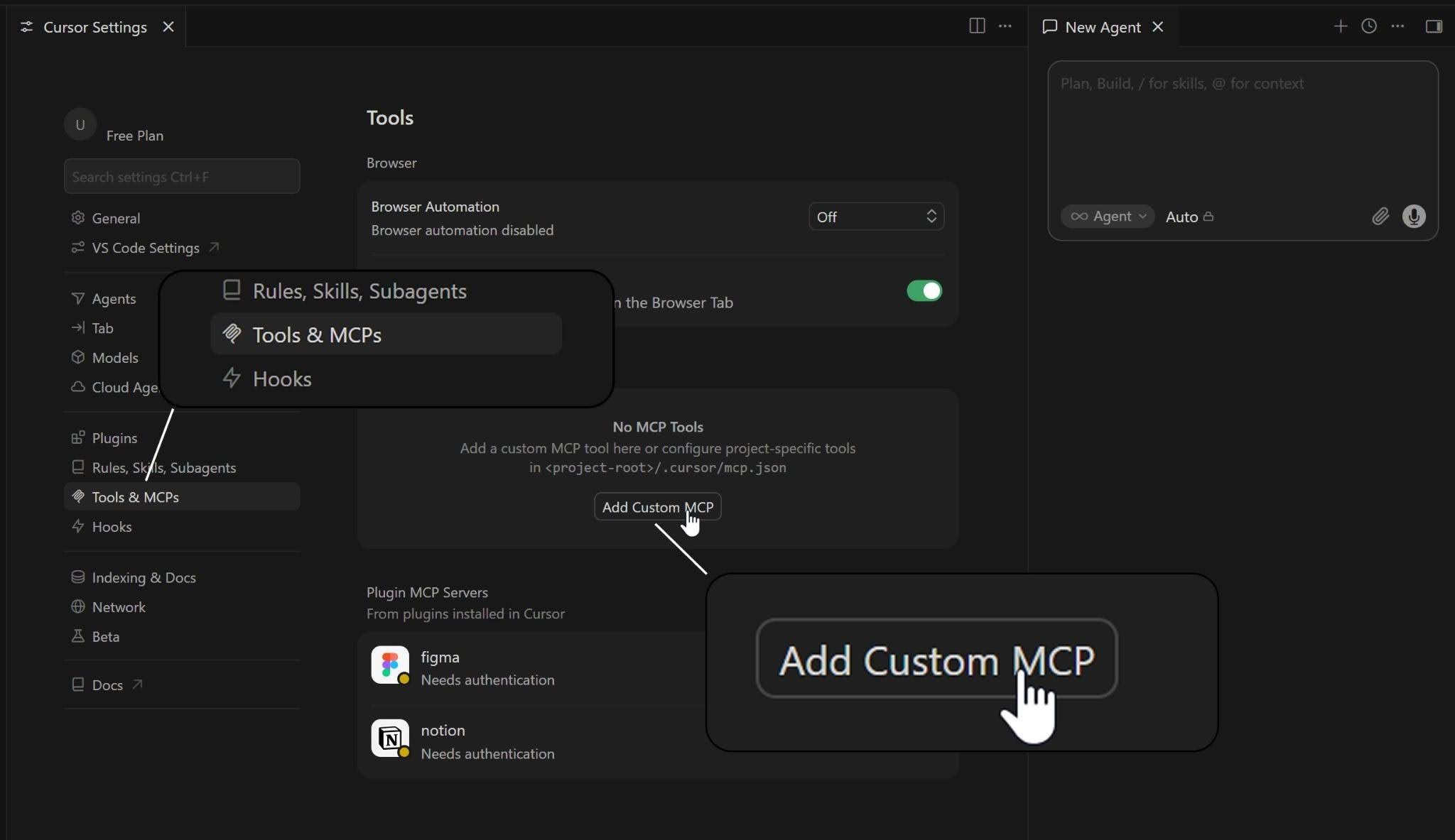
Task: Focus the Search settings field
Action: tap(182, 176)
